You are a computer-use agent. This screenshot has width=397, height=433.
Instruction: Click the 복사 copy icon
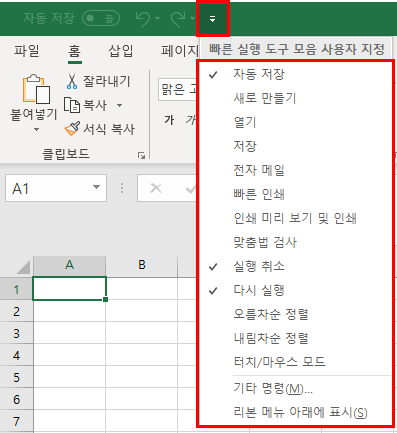pyautogui.click(x=72, y=105)
